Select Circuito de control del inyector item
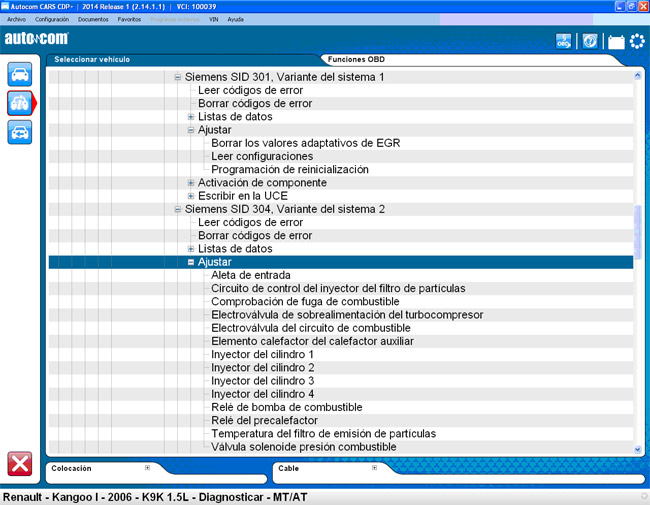Screen dimensions: 650x505 [338, 289]
